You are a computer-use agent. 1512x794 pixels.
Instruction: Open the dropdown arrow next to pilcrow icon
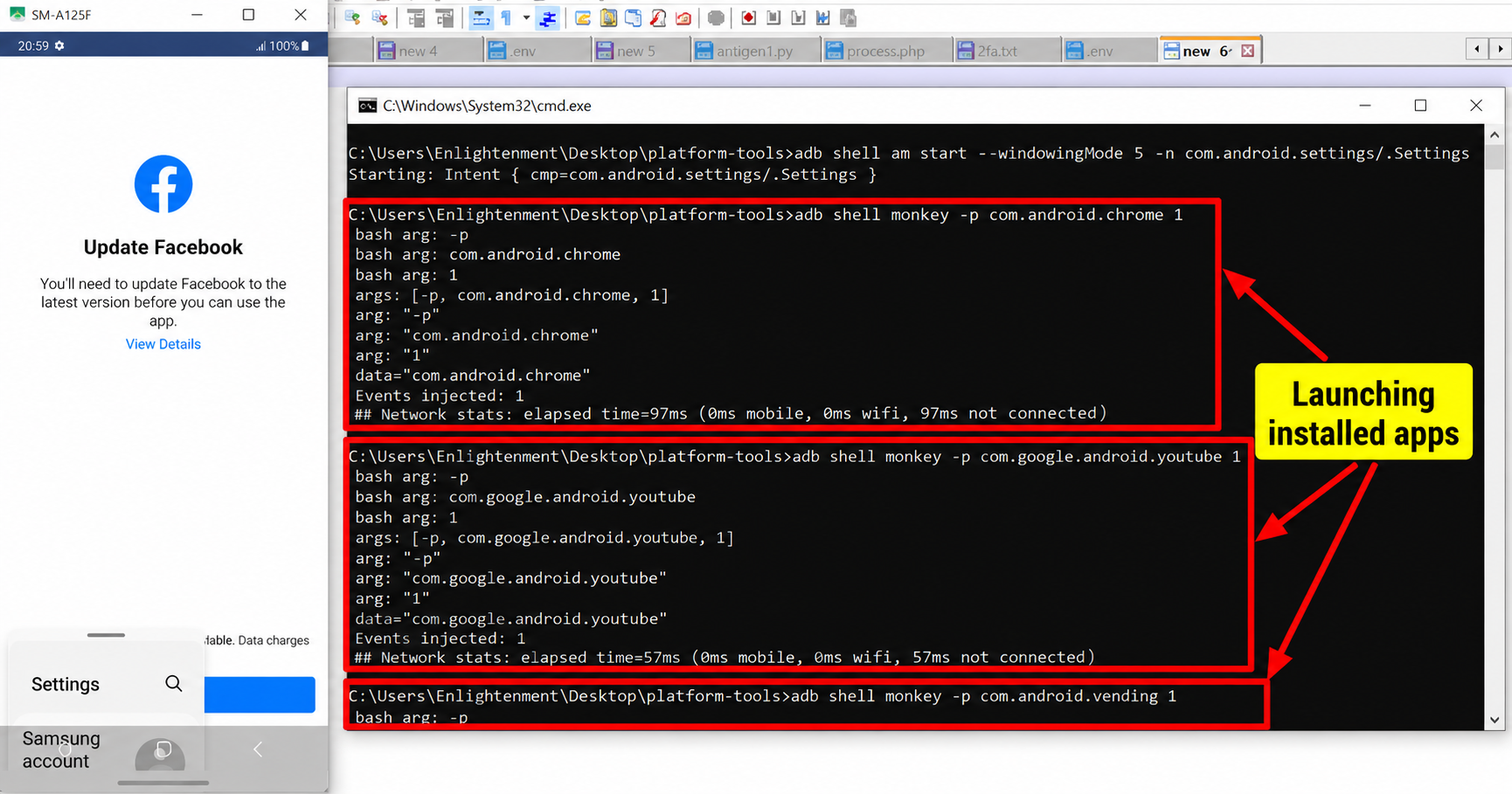[x=526, y=18]
